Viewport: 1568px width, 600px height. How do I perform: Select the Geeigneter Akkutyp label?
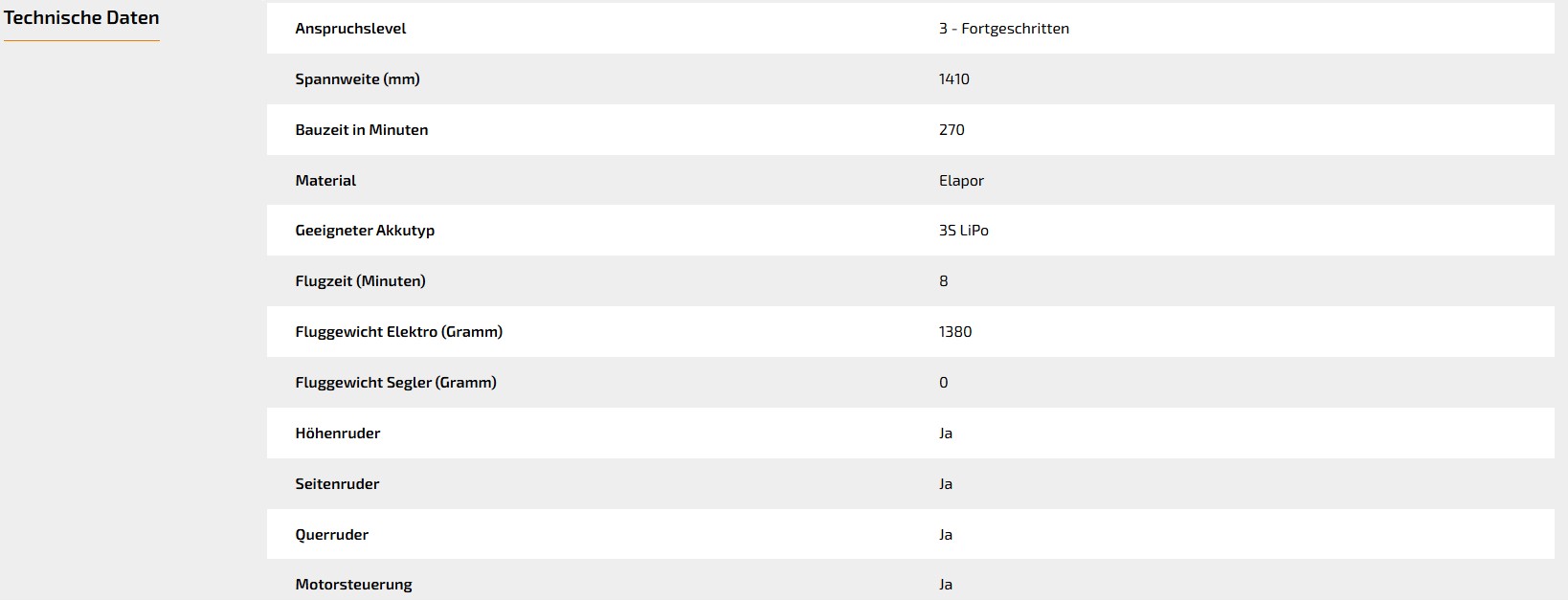[365, 231]
